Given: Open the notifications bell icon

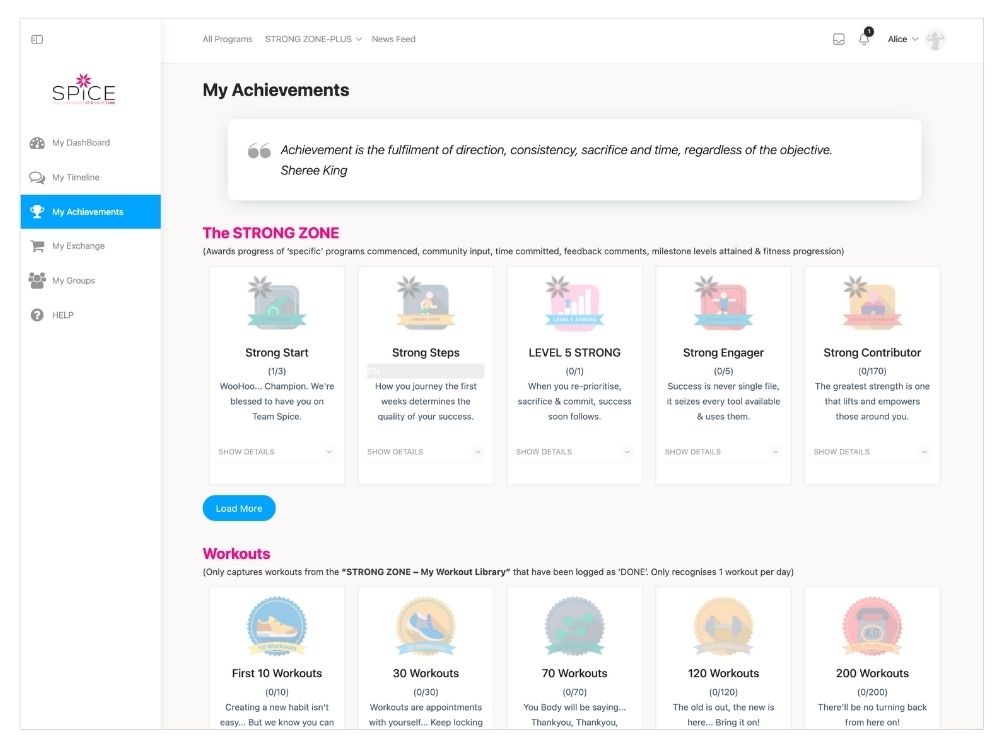Looking at the screenshot, I should pos(864,39).
